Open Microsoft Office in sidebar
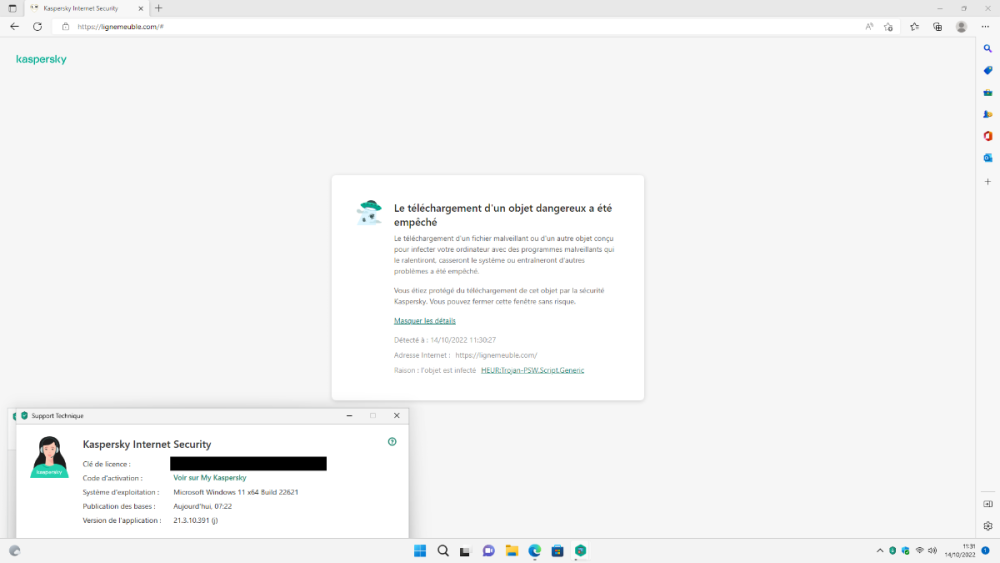The width and height of the screenshot is (1000, 563). pos(988,136)
